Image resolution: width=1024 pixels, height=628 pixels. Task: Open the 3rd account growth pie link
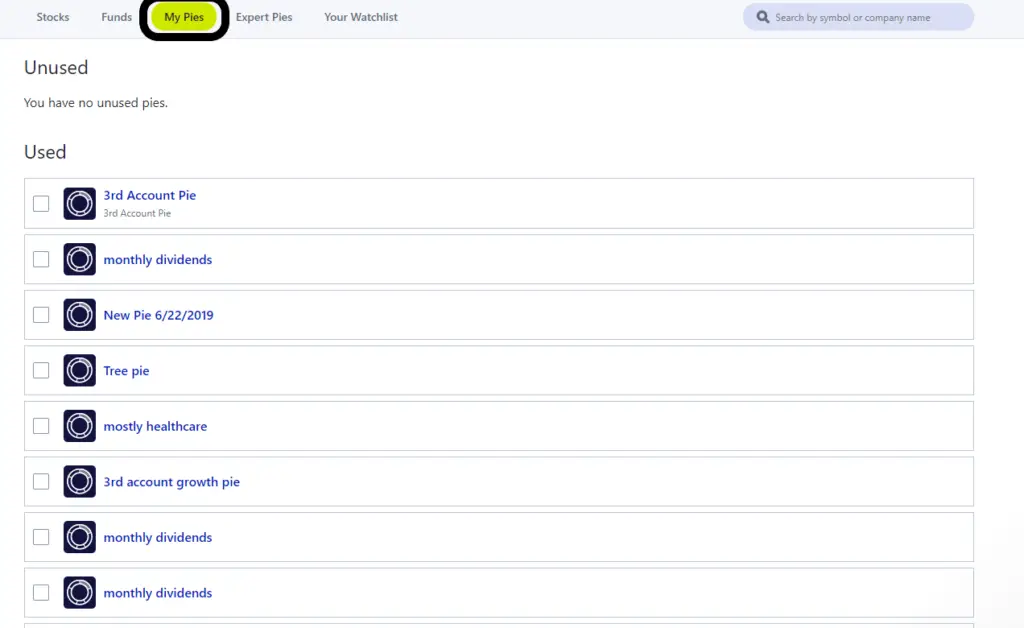171,482
